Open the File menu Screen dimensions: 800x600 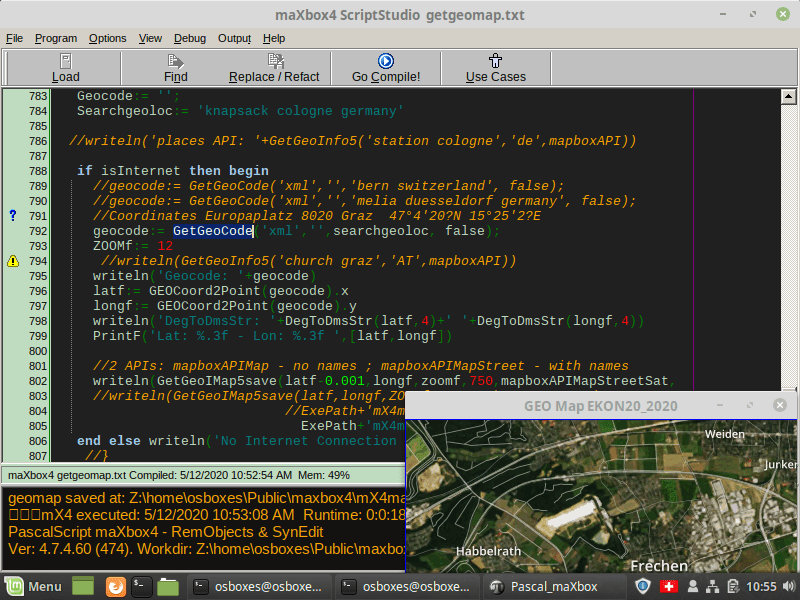[14, 38]
